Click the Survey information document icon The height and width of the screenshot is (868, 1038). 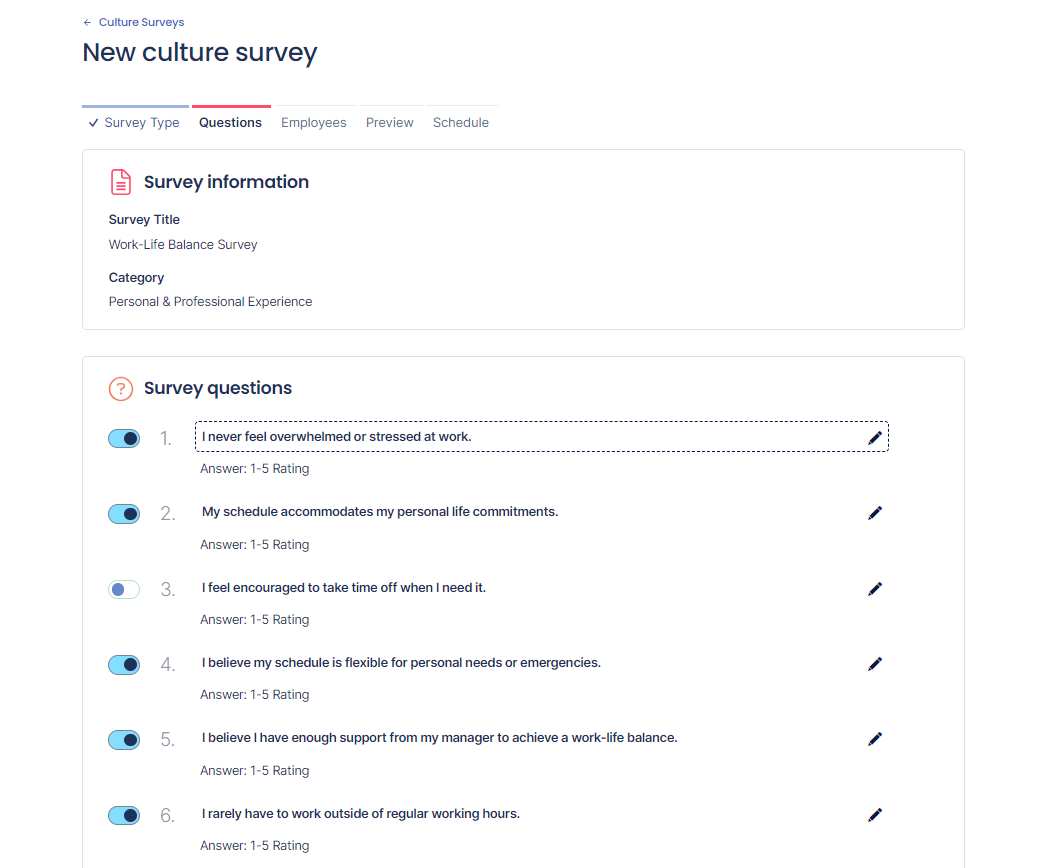[x=120, y=182]
